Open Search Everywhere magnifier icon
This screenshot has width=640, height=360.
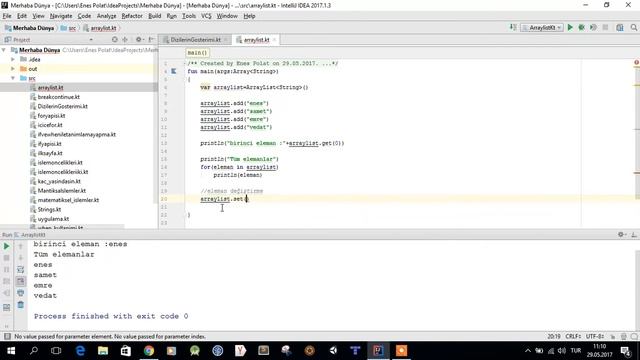click(x=633, y=27)
